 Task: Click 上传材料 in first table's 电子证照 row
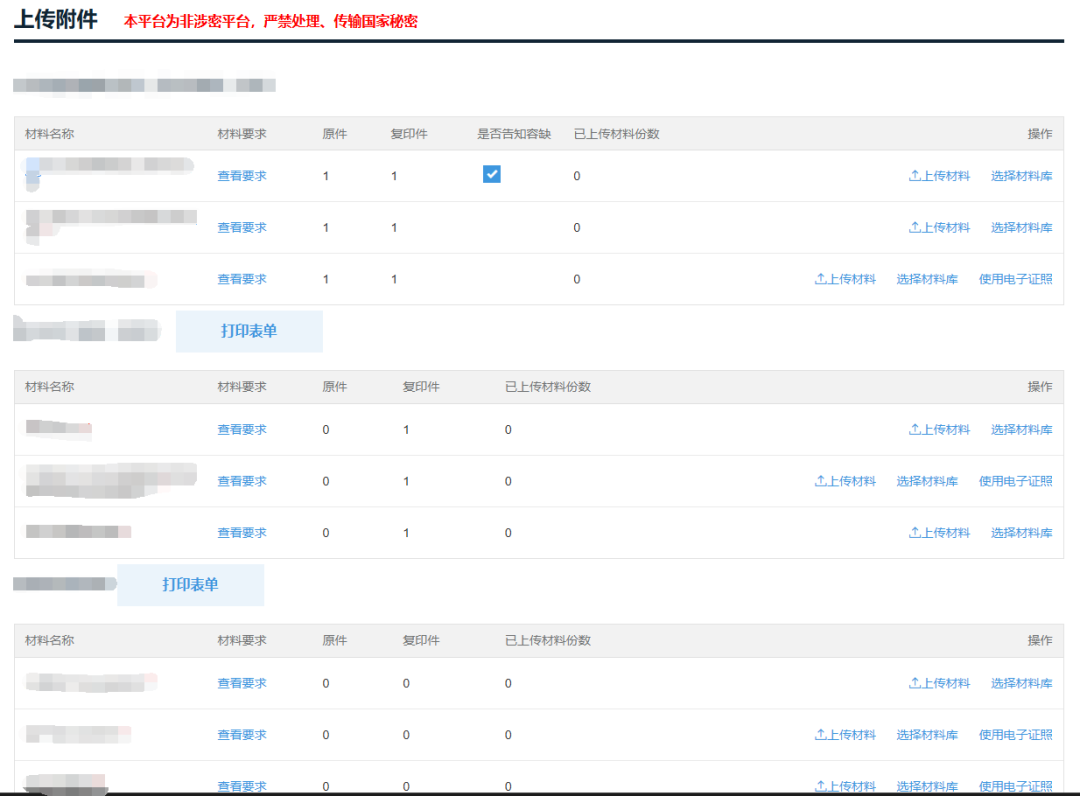pos(845,279)
